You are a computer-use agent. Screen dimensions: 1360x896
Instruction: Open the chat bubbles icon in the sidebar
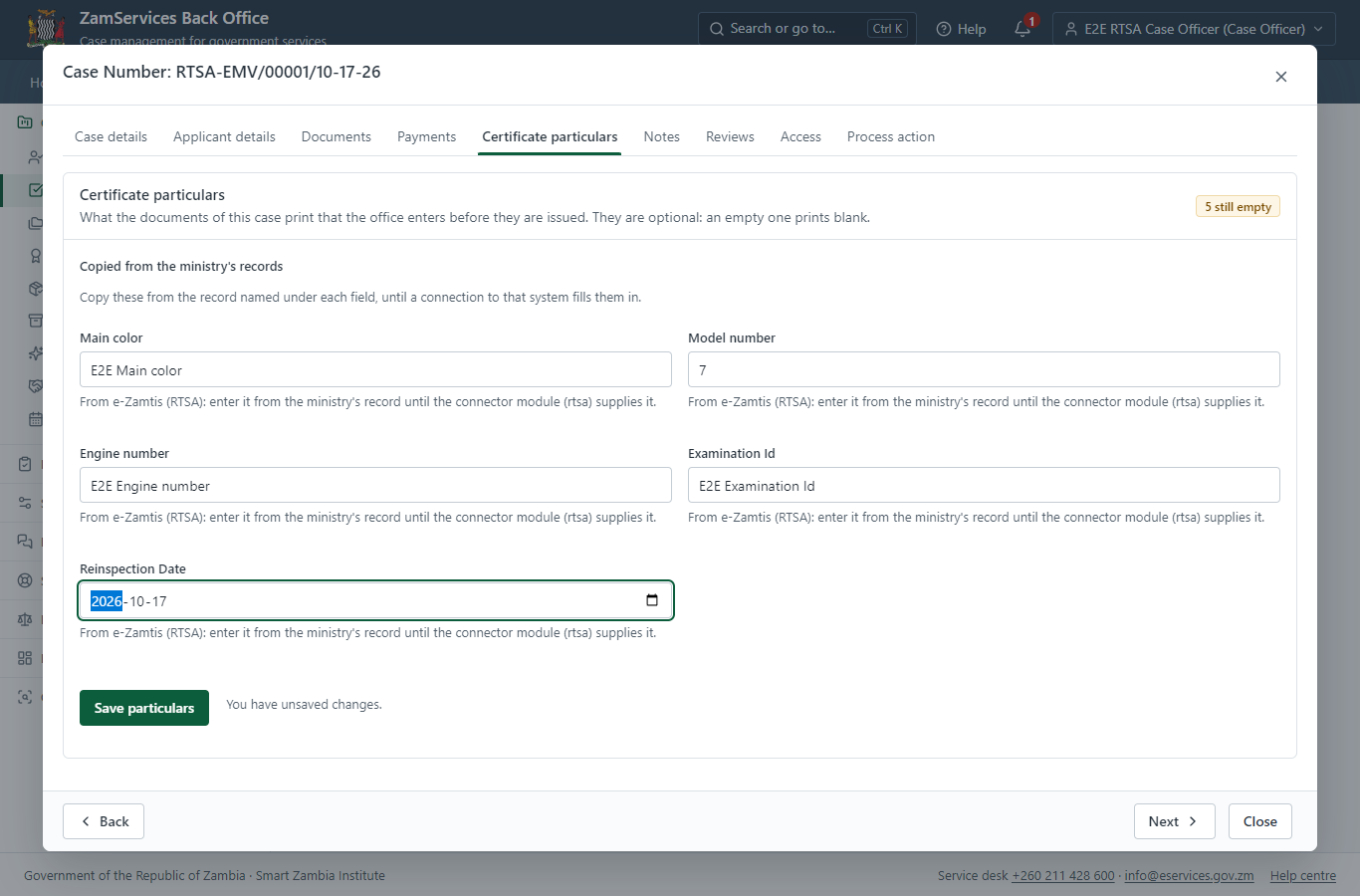25,542
